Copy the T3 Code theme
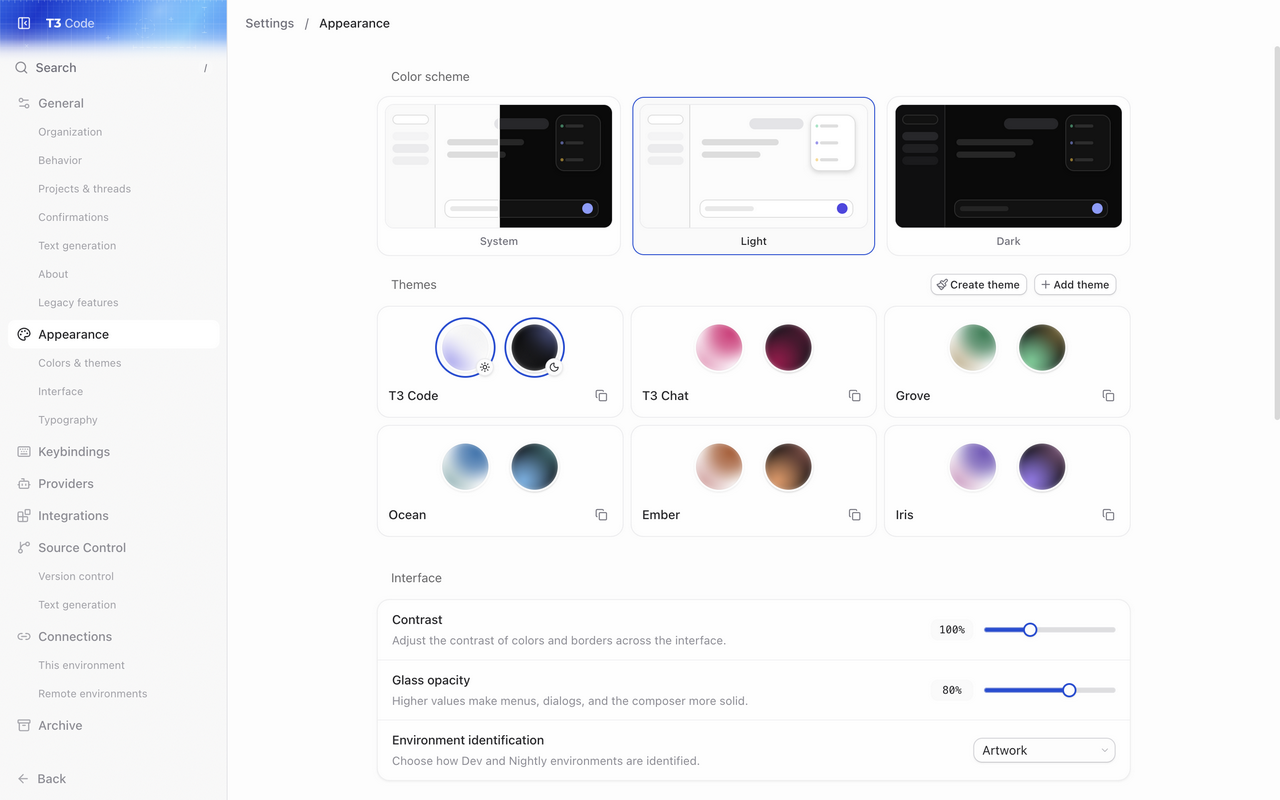Viewport: 1280px width, 800px height. click(x=601, y=396)
